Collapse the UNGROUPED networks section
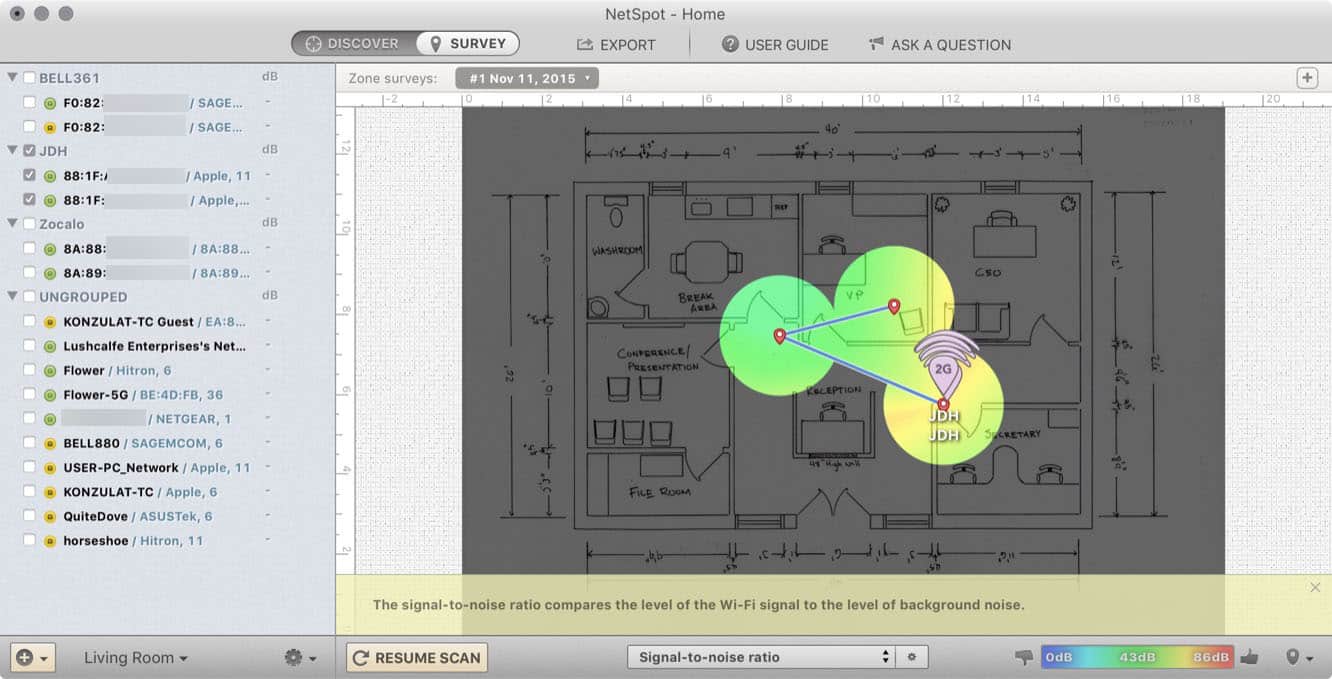The width and height of the screenshot is (1332, 679). [x=12, y=297]
